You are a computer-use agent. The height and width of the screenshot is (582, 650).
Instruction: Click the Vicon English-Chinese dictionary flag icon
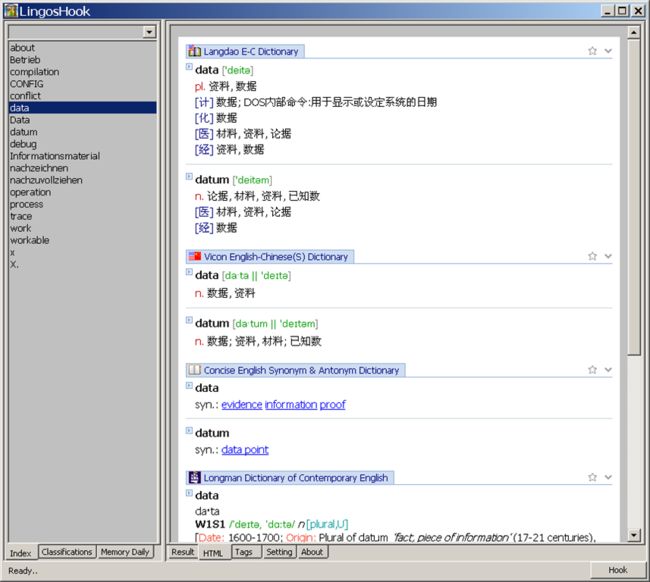point(194,256)
